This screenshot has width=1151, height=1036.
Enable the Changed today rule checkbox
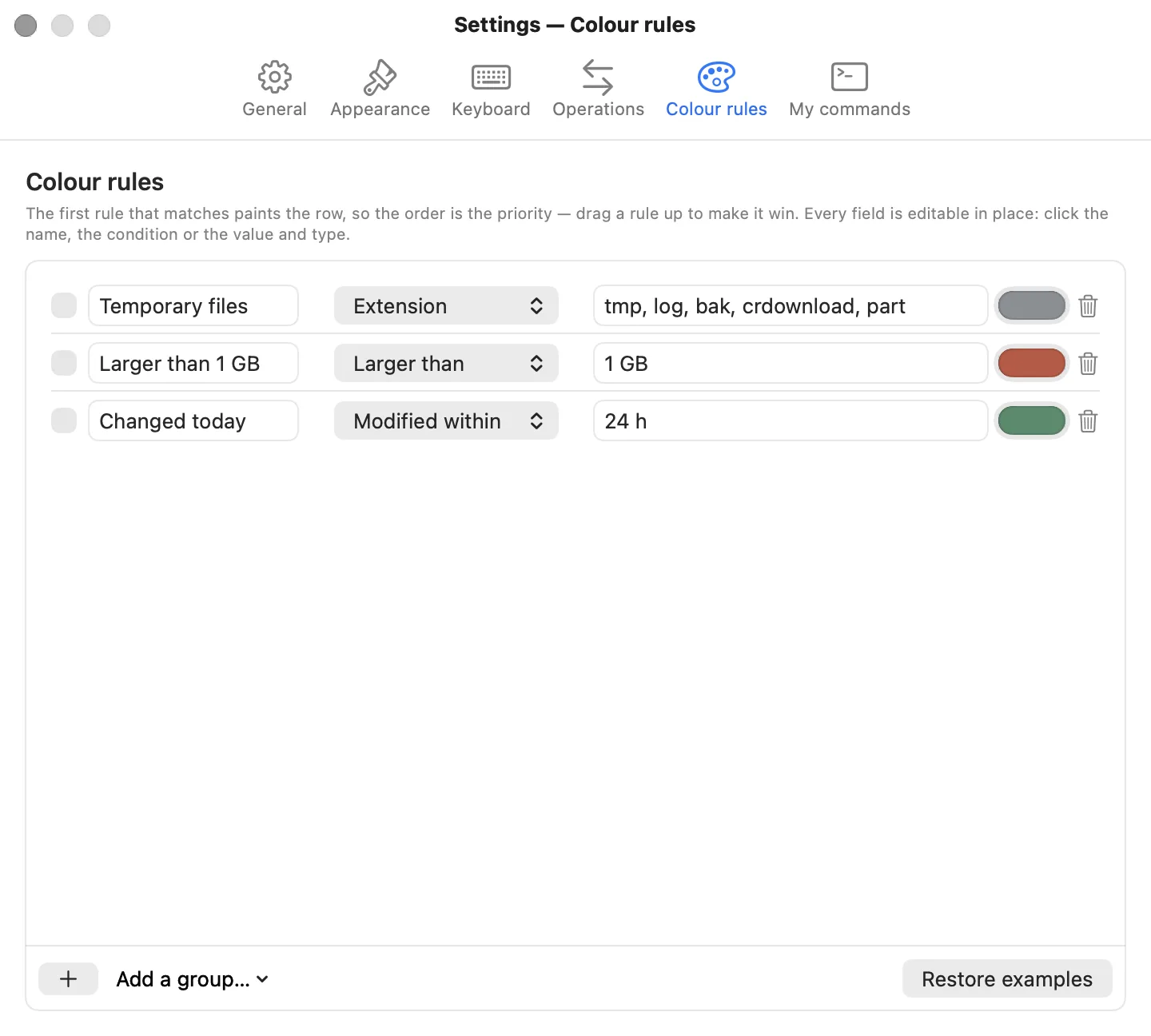64,420
